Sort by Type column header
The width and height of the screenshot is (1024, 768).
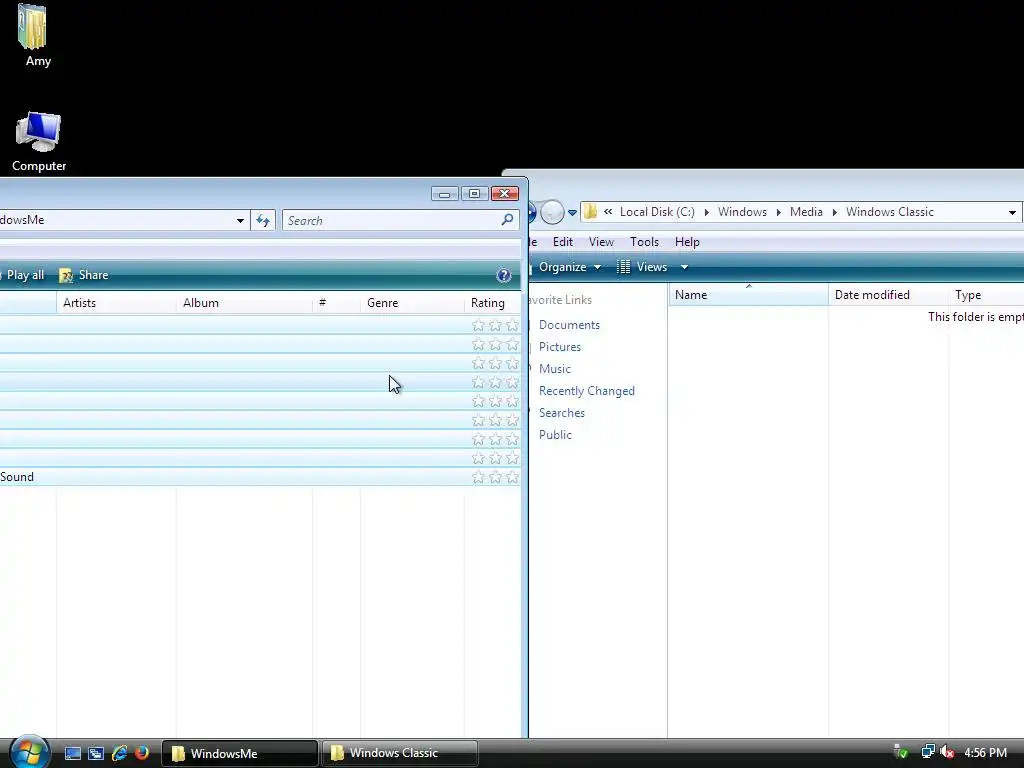point(986,295)
